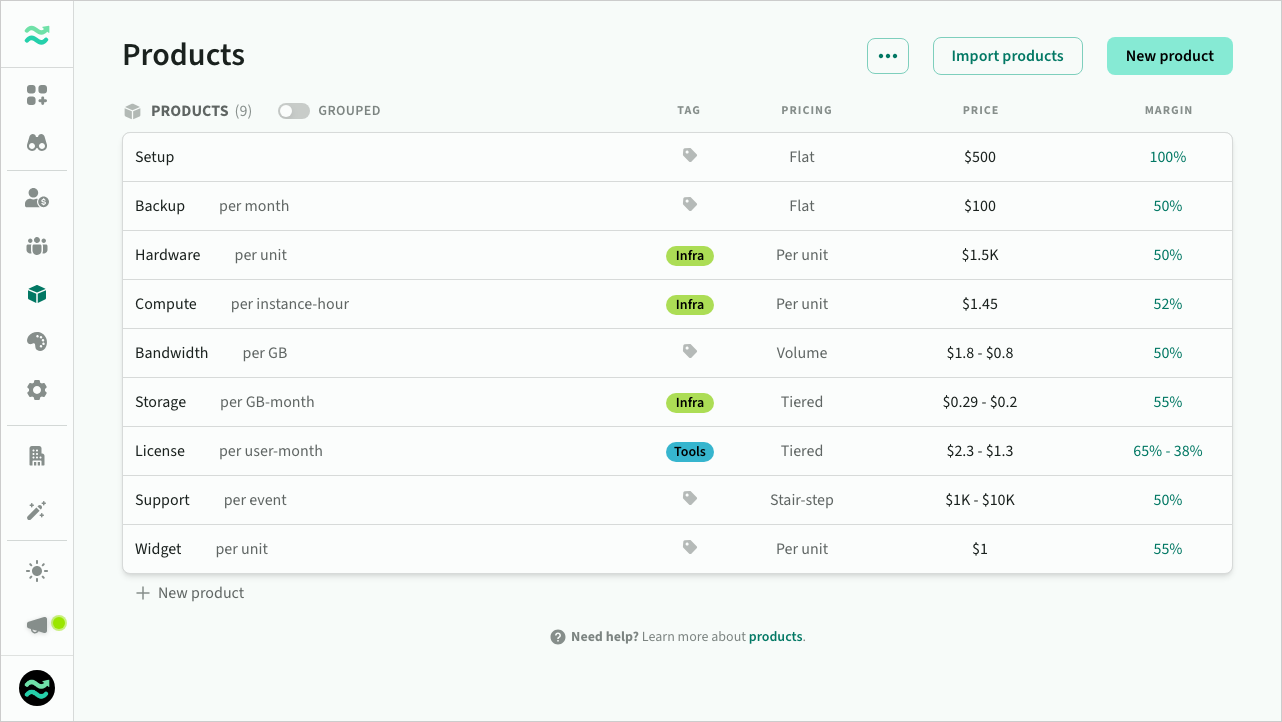Open the three-dots more options menu

[887, 56]
